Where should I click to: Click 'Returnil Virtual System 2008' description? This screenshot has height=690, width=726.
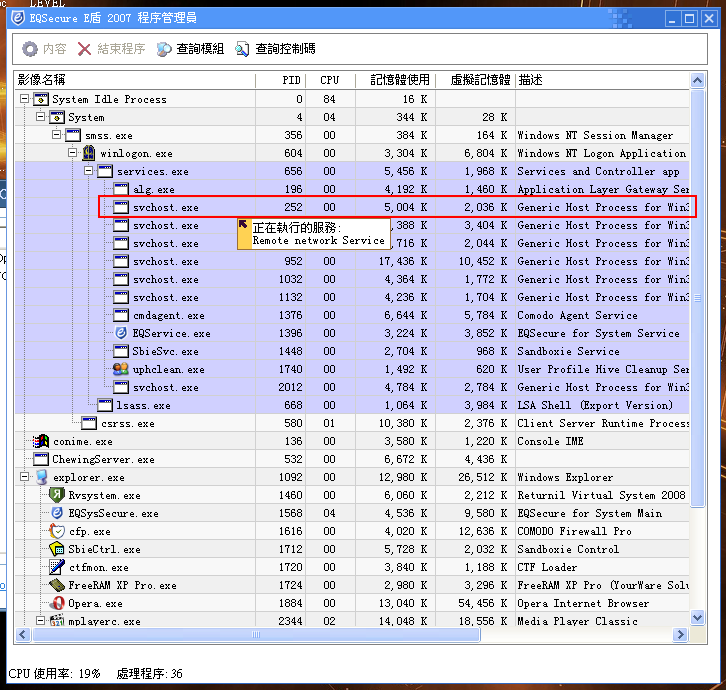tap(601, 495)
